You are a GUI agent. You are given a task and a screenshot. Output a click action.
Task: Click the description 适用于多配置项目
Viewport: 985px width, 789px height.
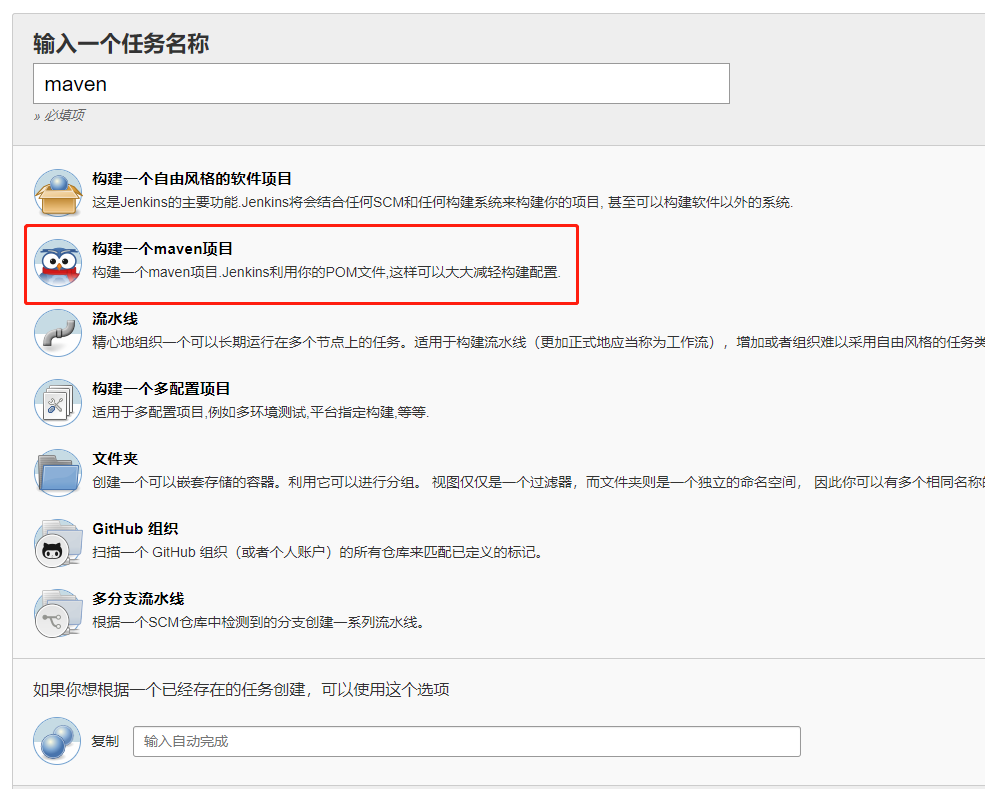pyautogui.click(x=261, y=412)
